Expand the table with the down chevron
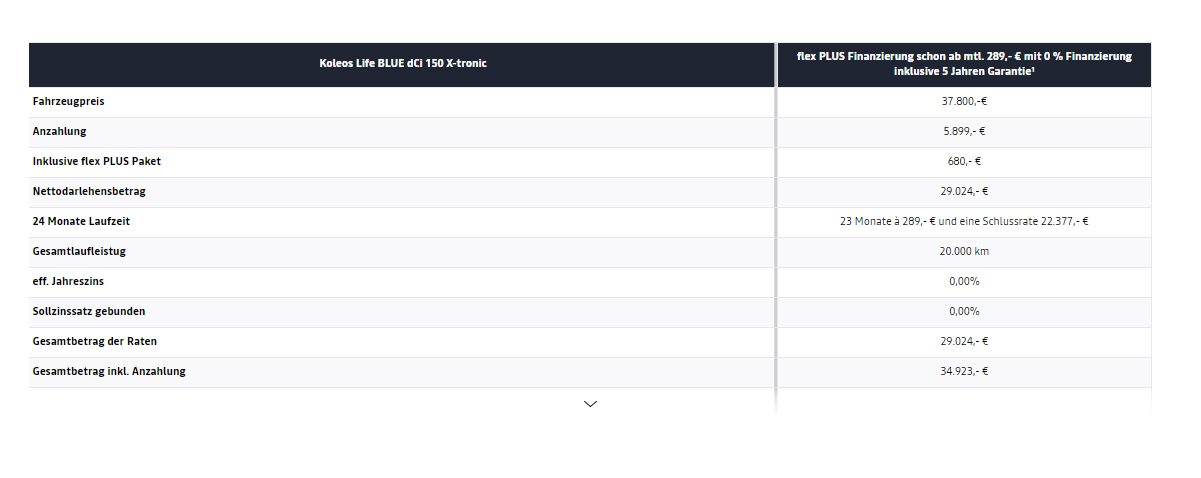1201x478 pixels. pyautogui.click(x=590, y=404)
